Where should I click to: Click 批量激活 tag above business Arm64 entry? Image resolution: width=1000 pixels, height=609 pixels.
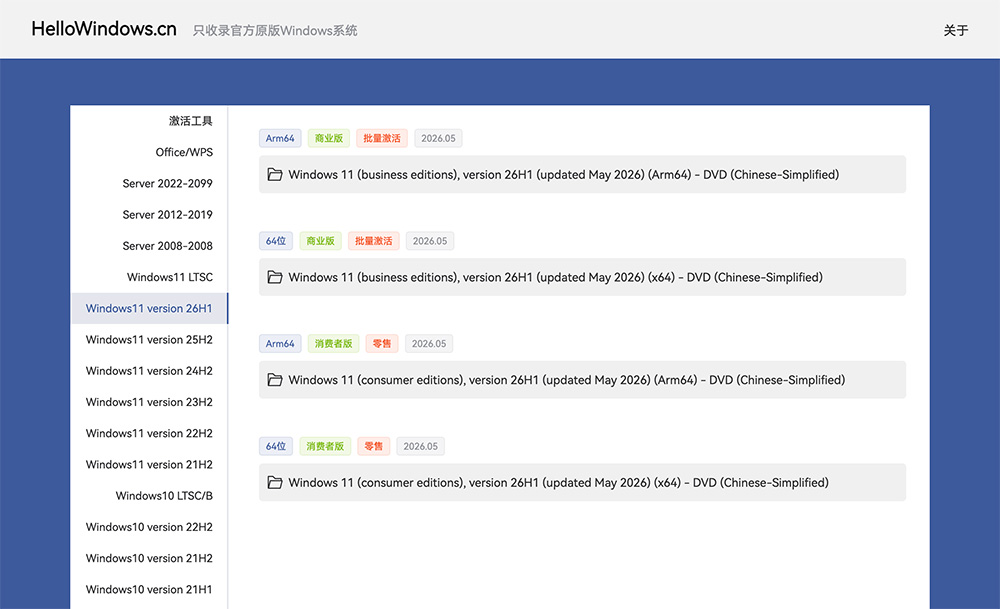[x=382, y=138]
